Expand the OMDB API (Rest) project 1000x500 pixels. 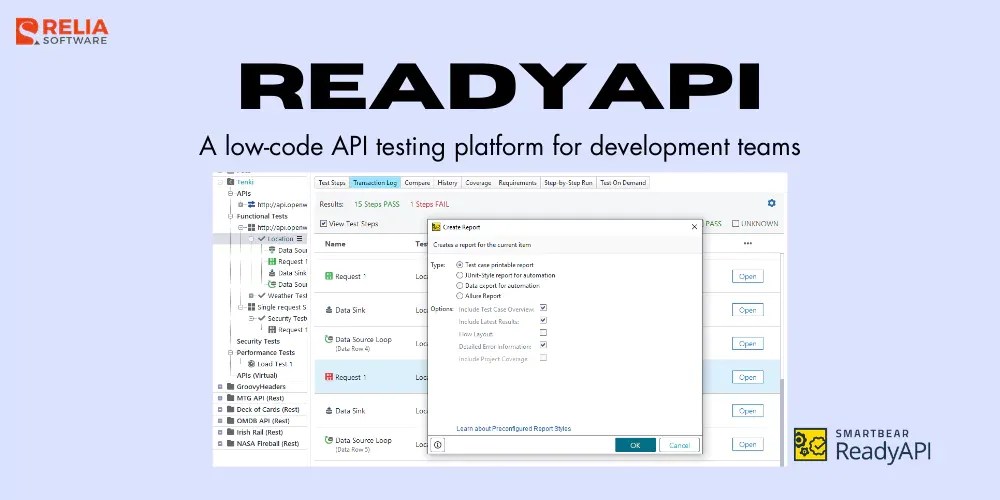click(220, 421)
